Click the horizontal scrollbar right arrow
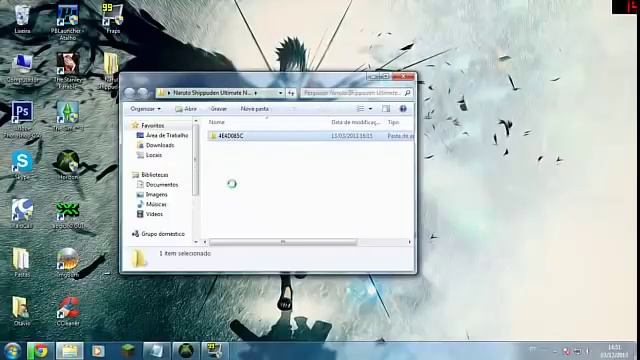 click(x=409, y=242)
